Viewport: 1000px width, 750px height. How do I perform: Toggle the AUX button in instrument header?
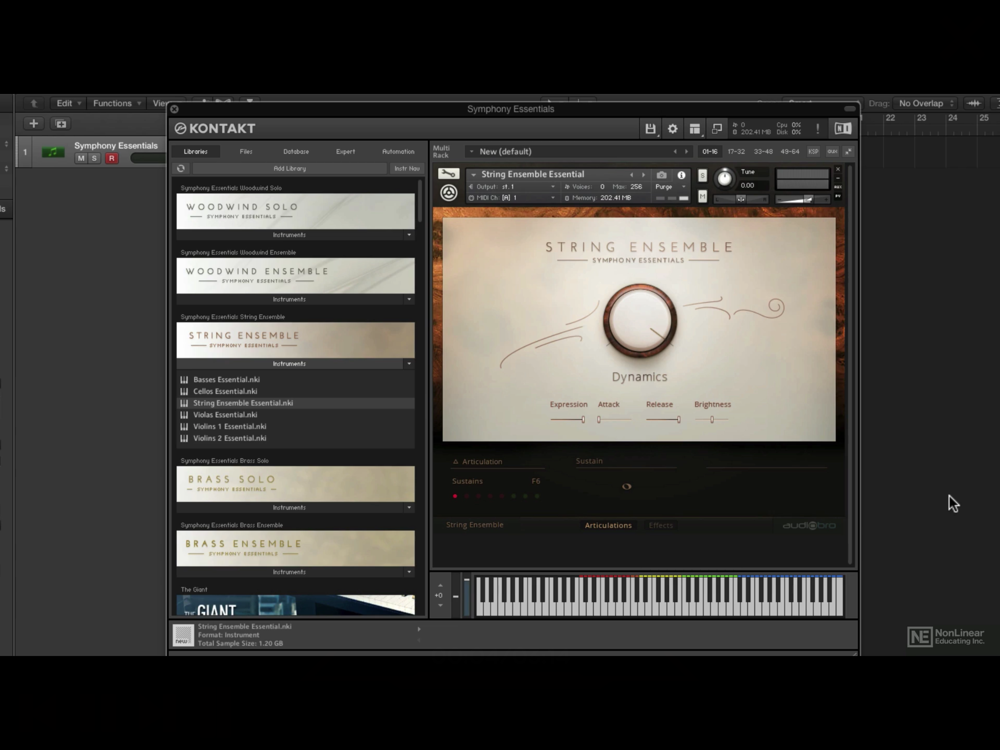[838, 187]
